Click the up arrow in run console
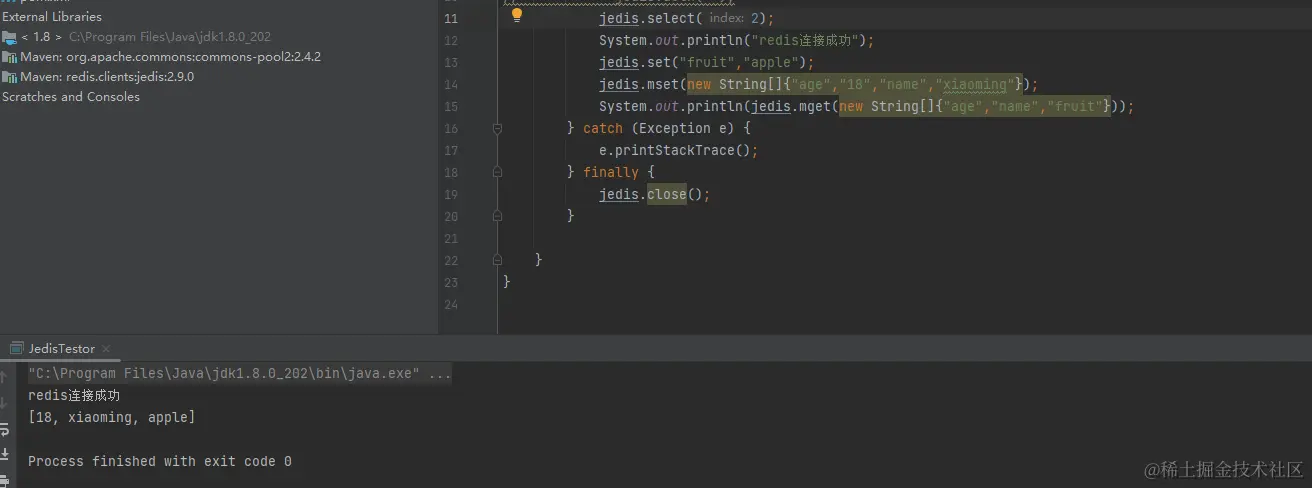The image size is (1312, 488). point(4,378)
